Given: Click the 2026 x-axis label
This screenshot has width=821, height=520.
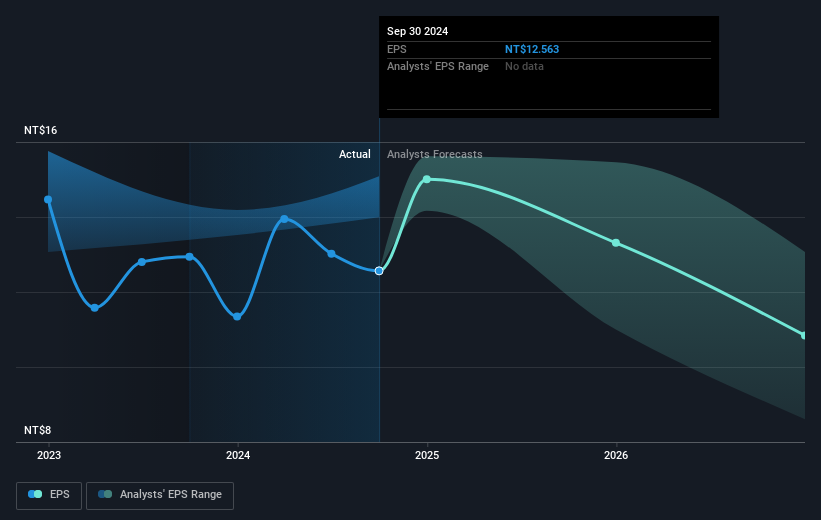Looking at the screenshot, I should pyautogui.click(x=616, y=456).
